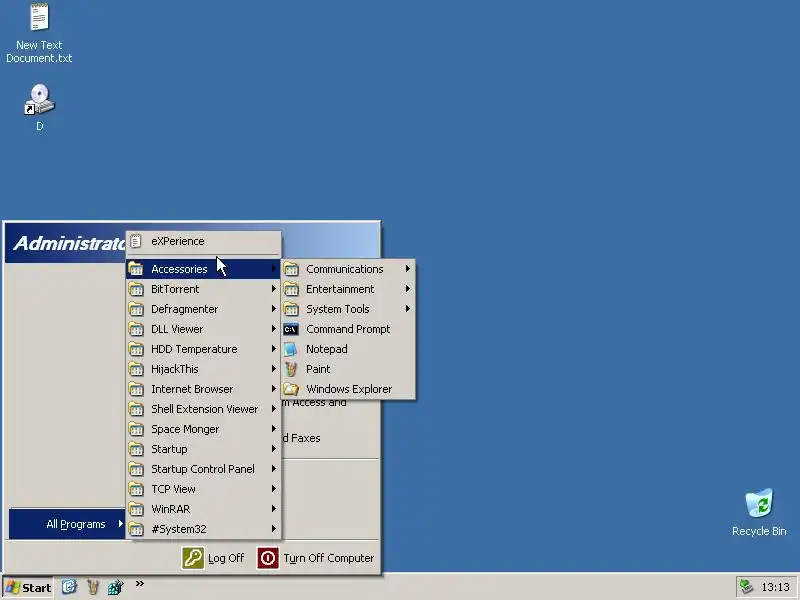Click the Startup Control Panel folder icon
Image resolution: width=800 pixels, height=600 pixels.
click(136, 469)
